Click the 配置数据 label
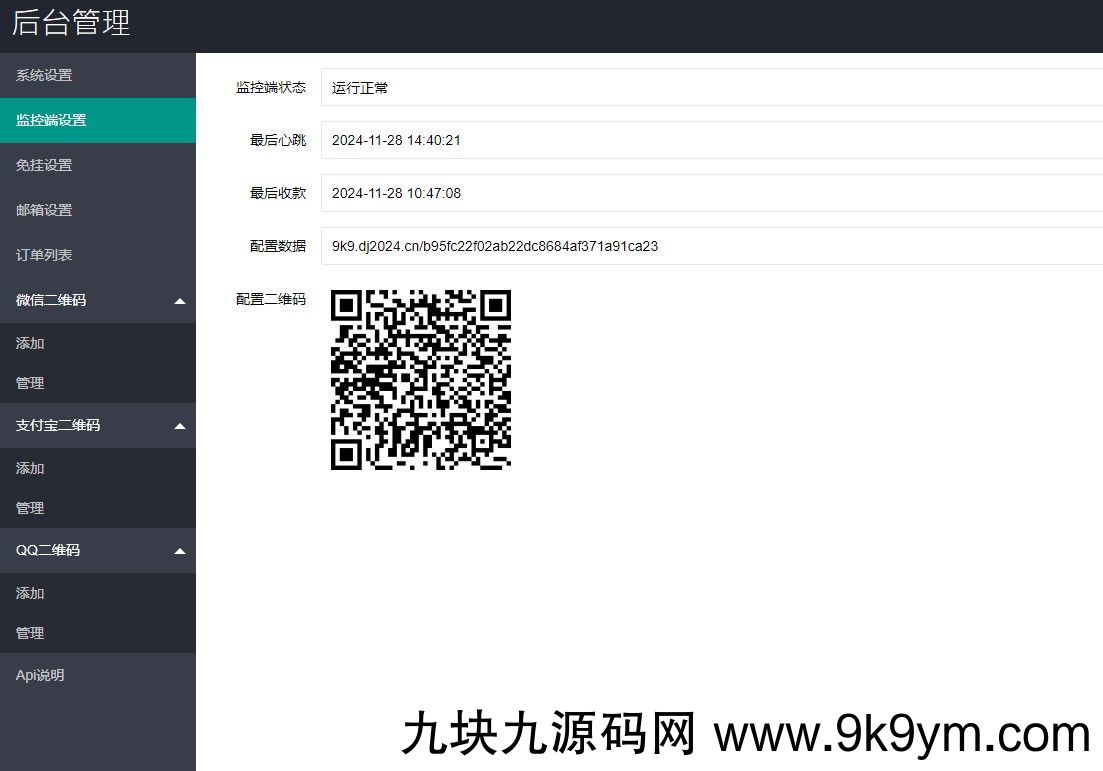Image resolution: width=1103 pixels, height=771 pixels. 278,246
